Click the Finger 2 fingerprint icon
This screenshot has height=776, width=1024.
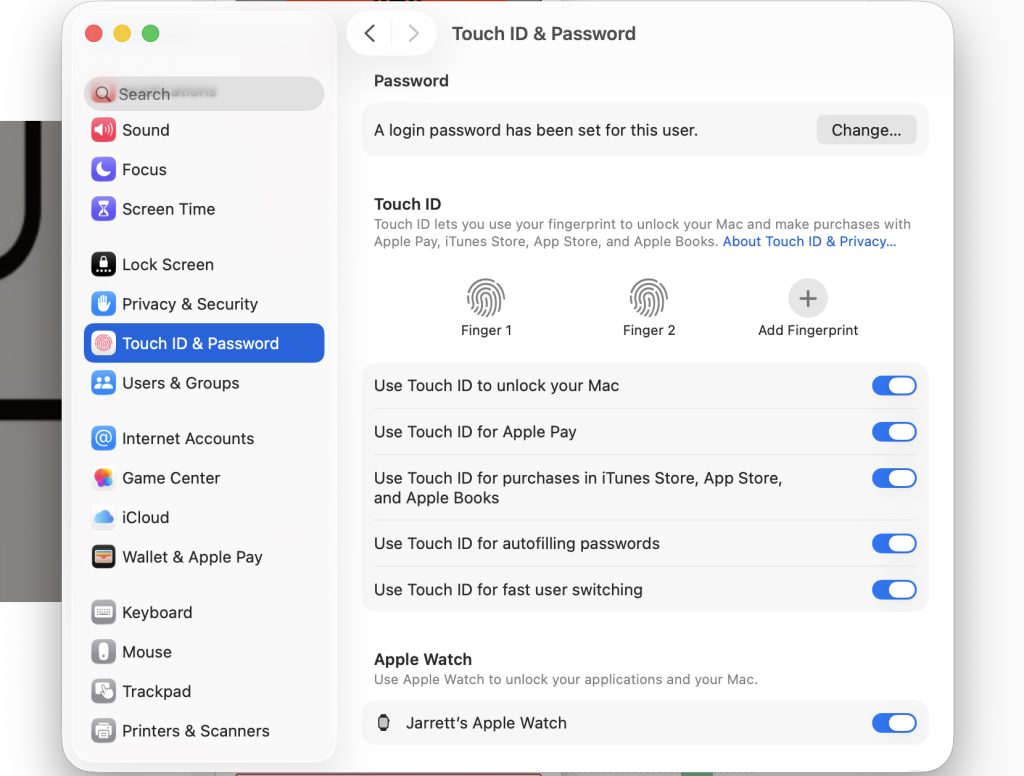648,298
